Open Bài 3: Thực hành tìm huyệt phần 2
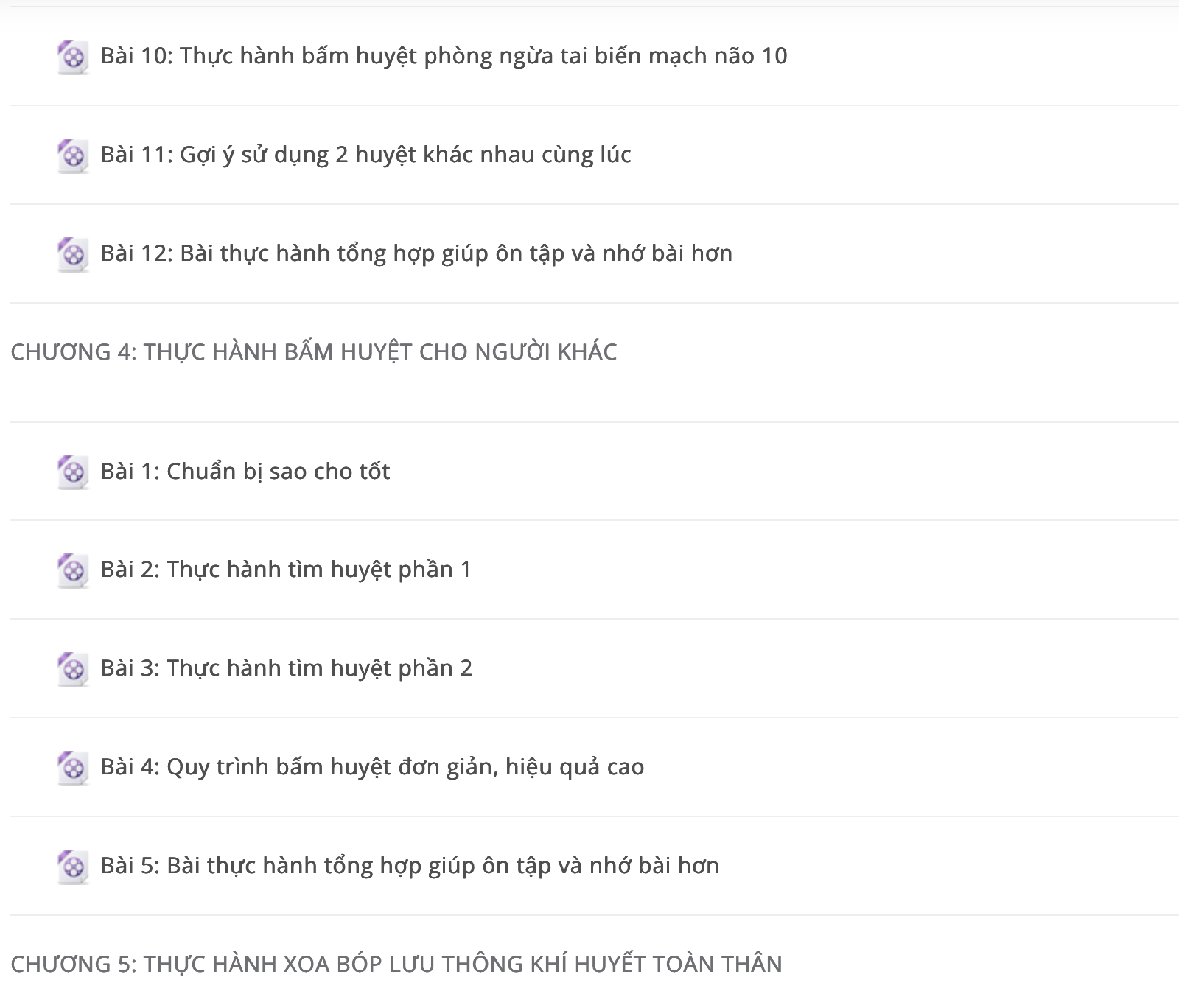Image resolution: width=1179 pixels, height=1008 pixels. point(286,668)
